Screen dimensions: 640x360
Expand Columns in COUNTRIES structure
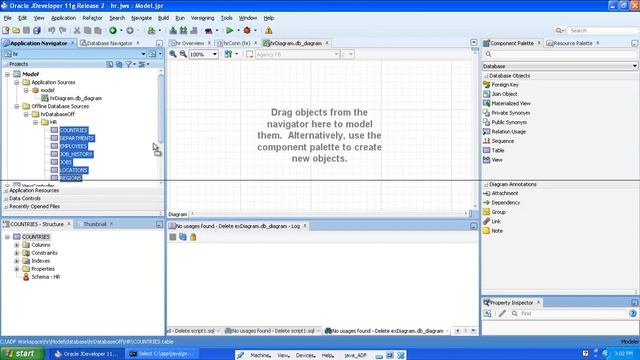pyautogui.click(x=17, y=245)
